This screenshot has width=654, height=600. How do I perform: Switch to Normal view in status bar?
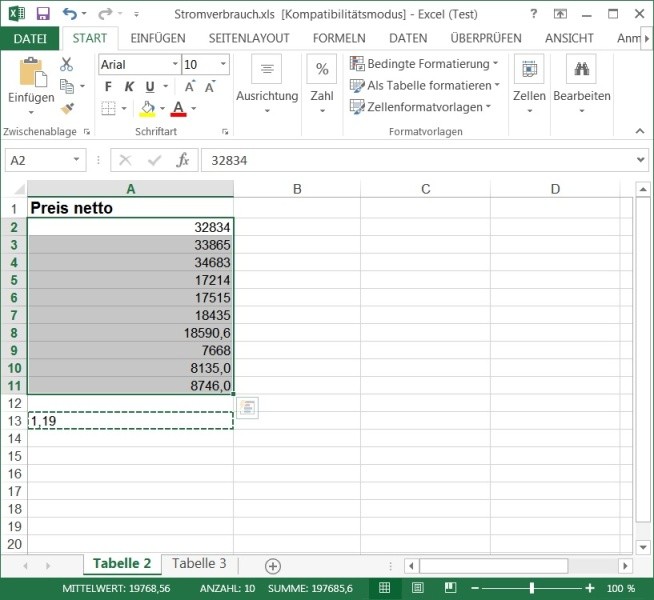click(384, 588)
